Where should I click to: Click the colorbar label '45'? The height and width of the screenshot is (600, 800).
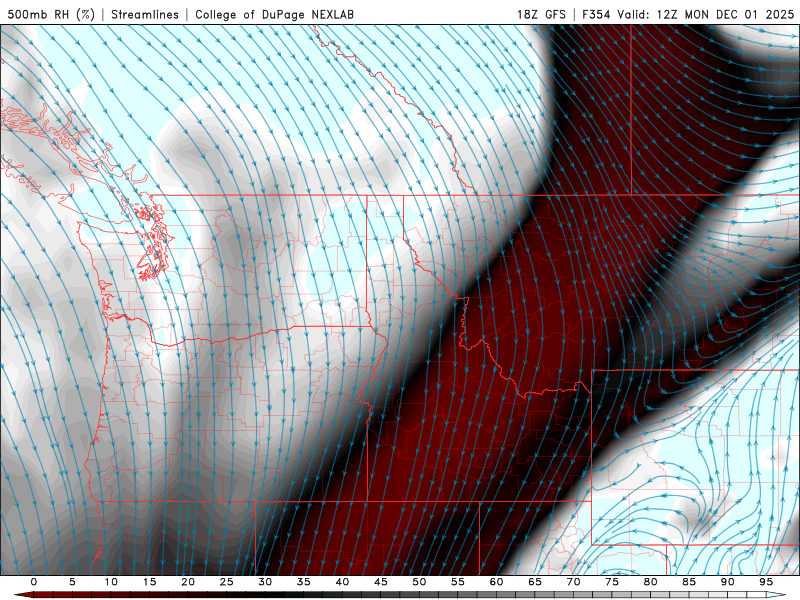coord(381,582)
